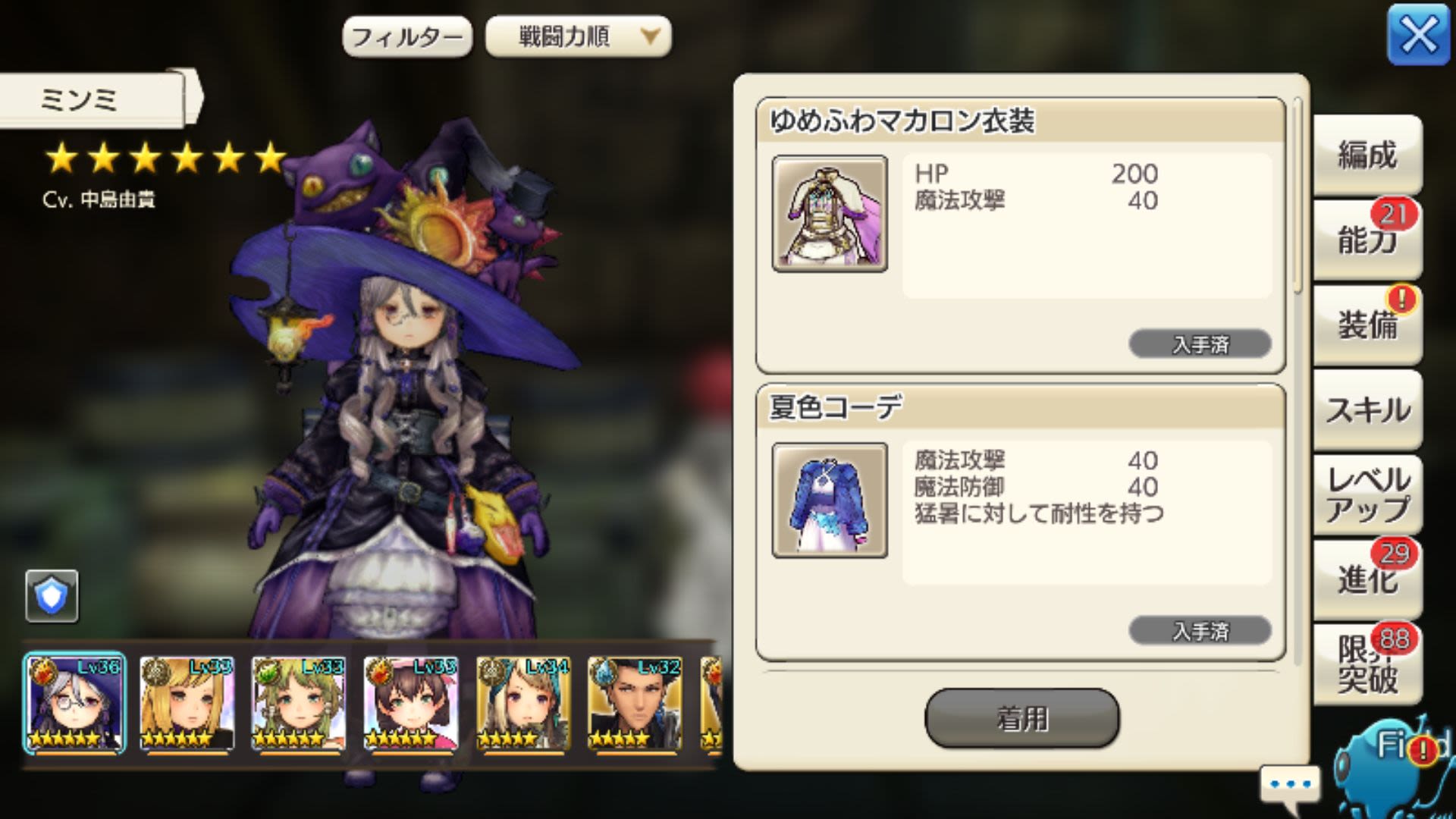
Task: Open the フィルター filter options
Action: (x=407, y=36)
